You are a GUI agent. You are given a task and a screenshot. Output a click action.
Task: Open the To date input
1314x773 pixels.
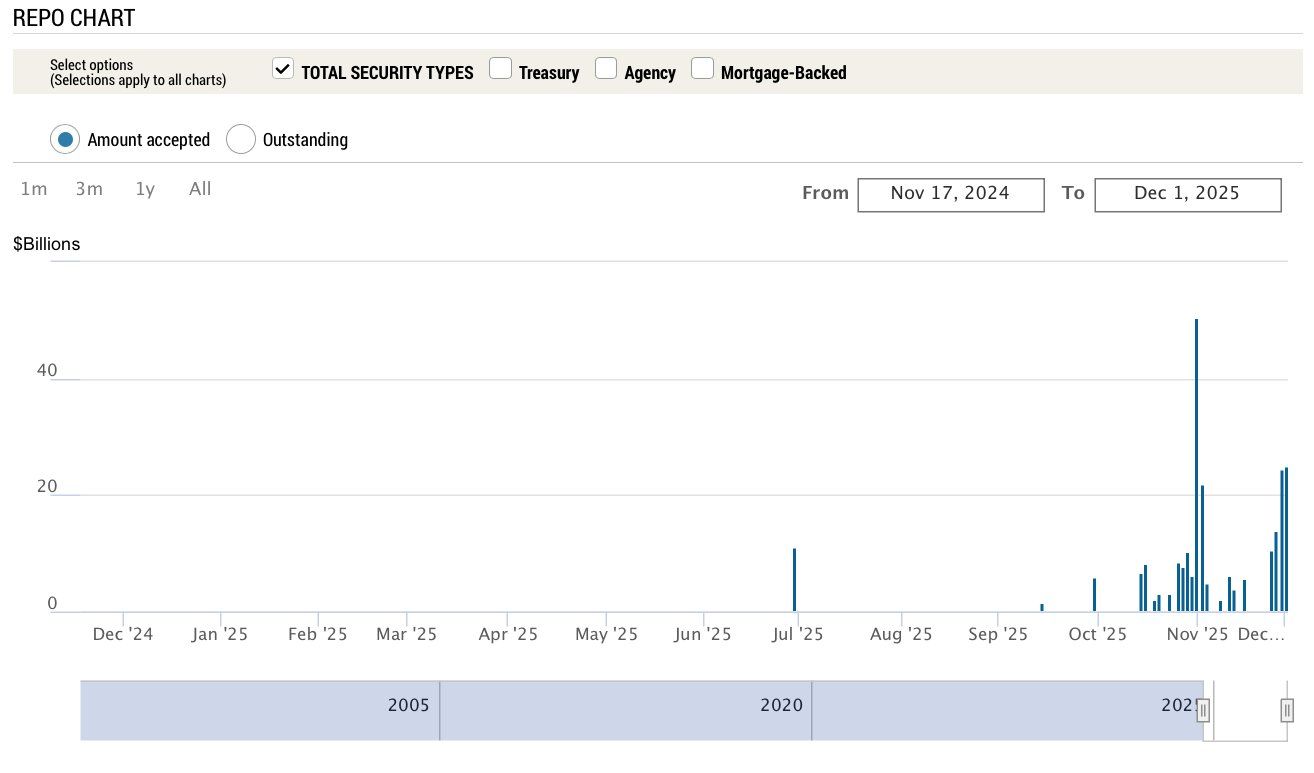(1187, 194)
